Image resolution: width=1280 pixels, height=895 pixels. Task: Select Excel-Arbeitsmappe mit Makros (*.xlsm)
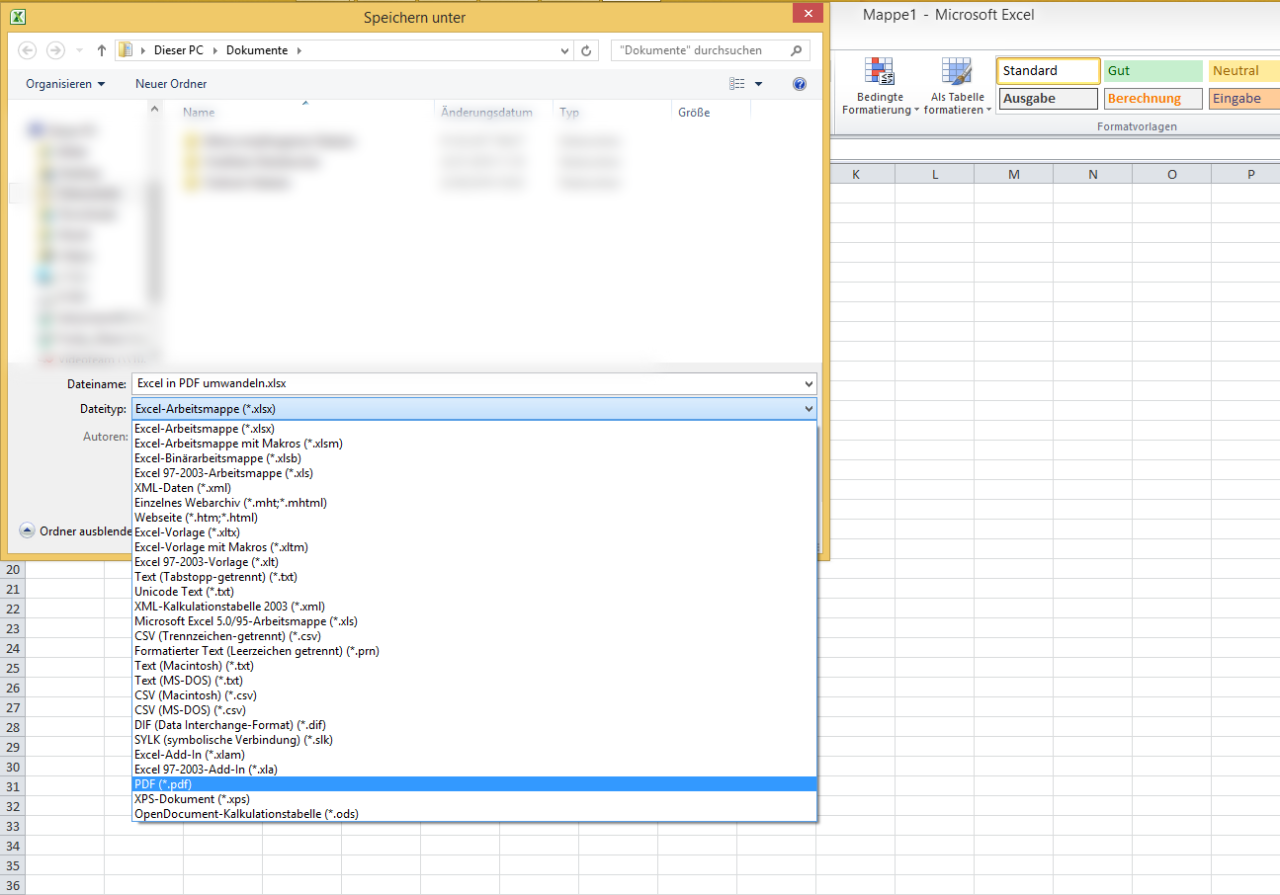click(x=475, y=443)
